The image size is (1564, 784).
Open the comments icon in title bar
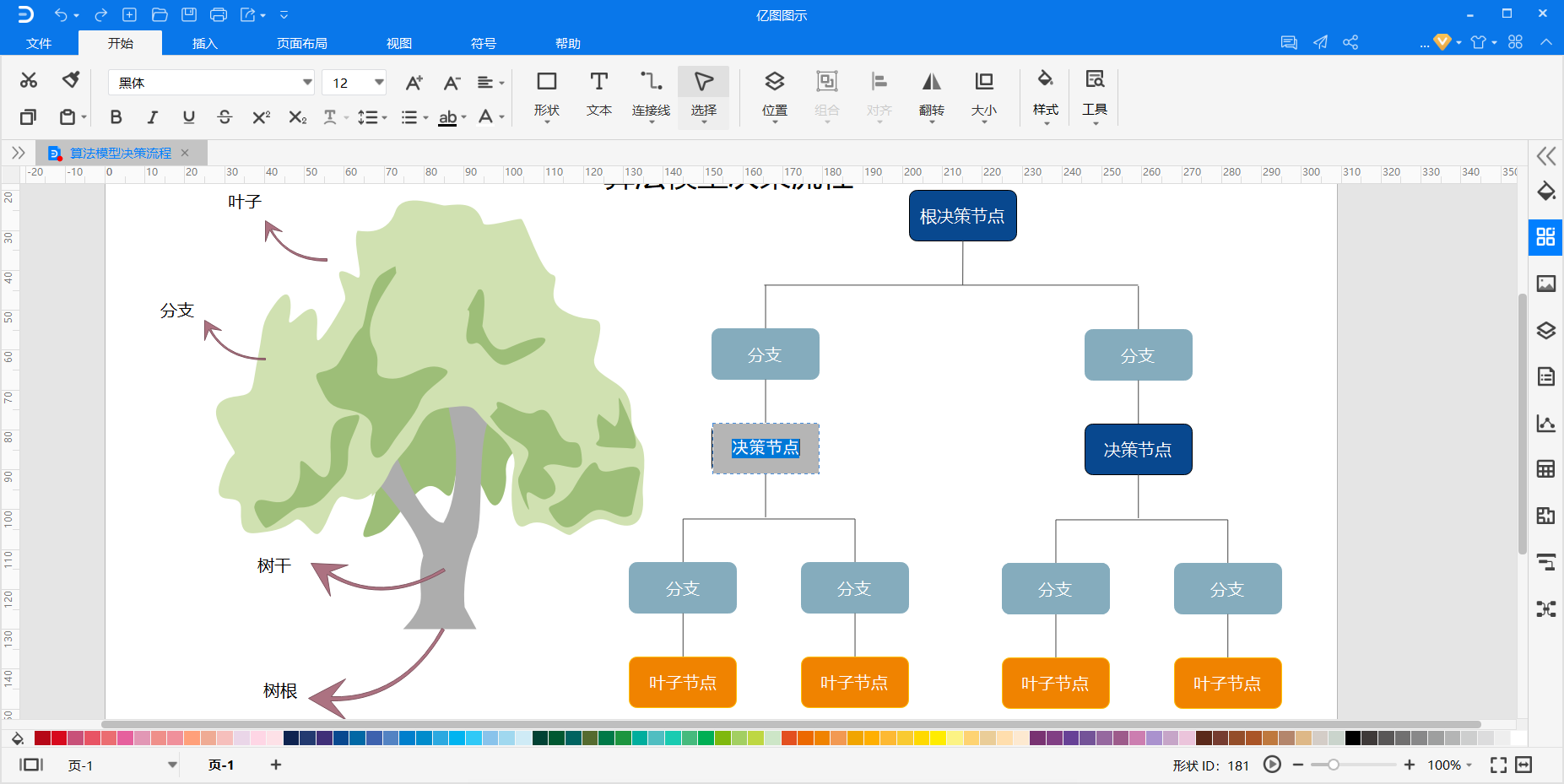(1289, 42)
